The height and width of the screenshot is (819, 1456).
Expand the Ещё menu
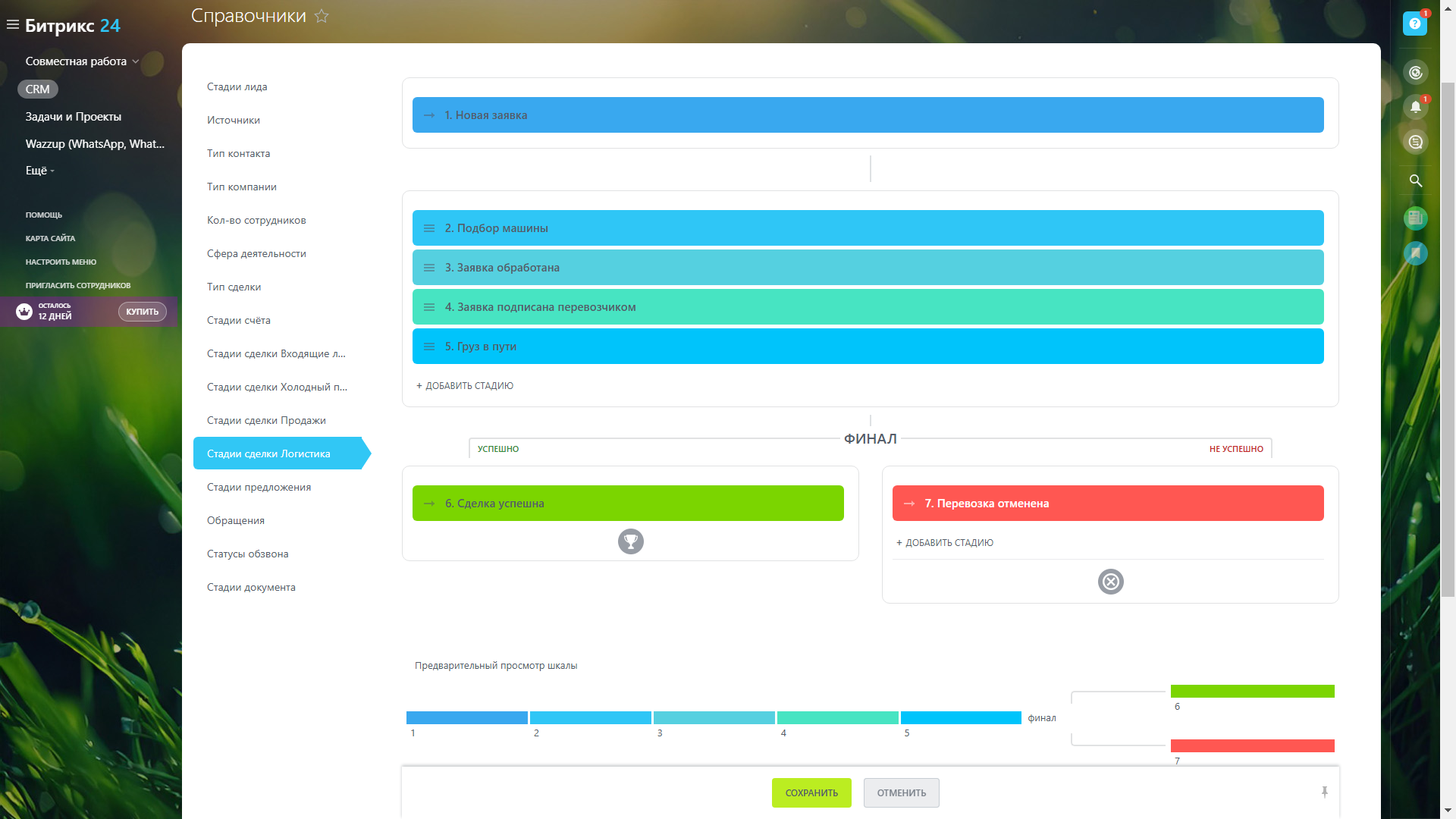click(x=39, y=171)
